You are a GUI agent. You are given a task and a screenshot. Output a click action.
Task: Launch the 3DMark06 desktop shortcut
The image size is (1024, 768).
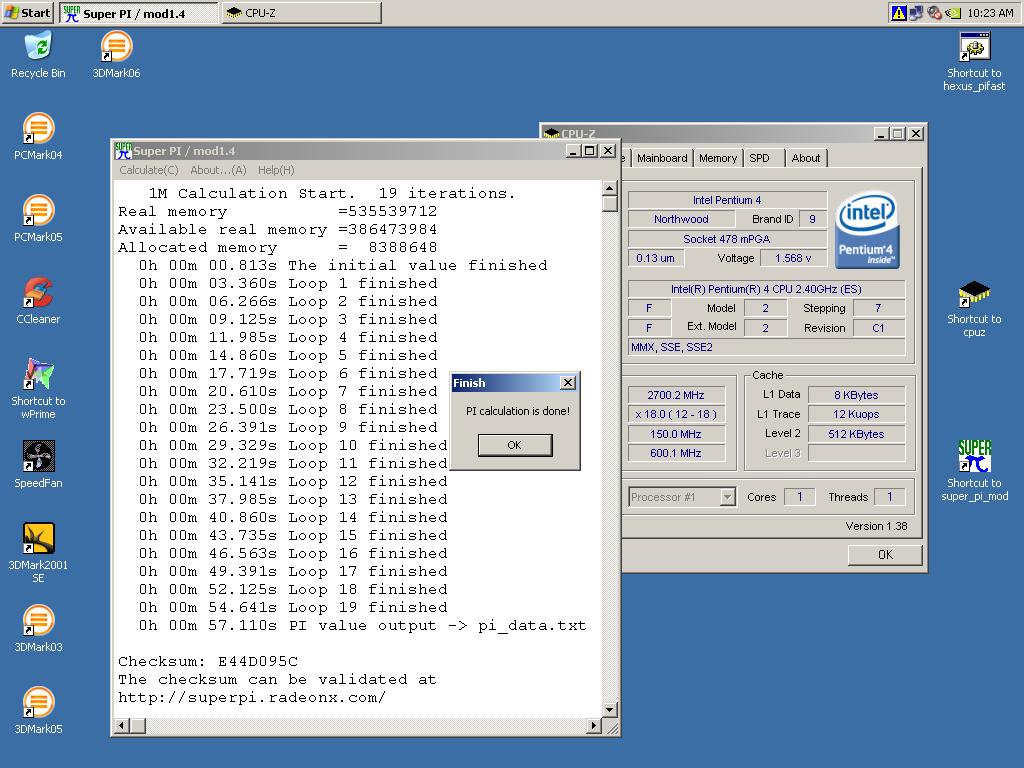pos(116,54)
